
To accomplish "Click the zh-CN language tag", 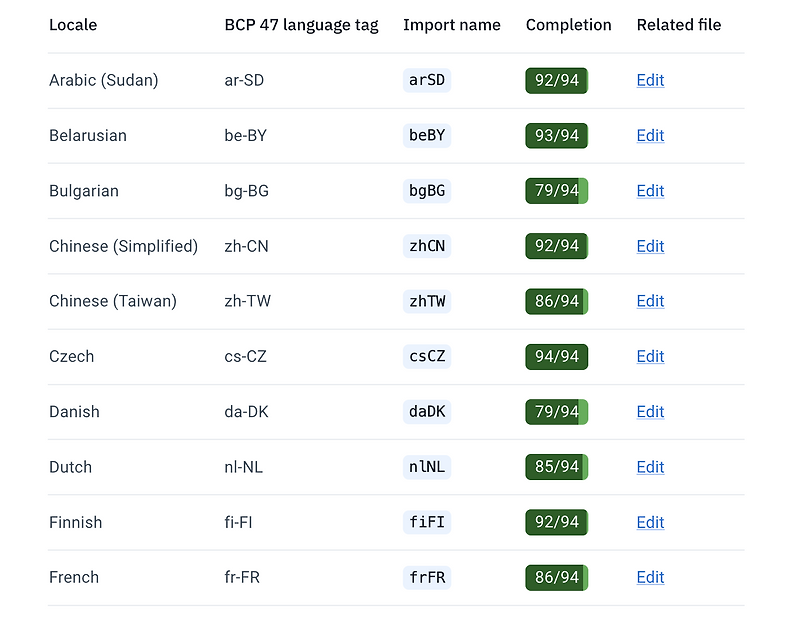I will pyautogui.click(x=246, y=246).
